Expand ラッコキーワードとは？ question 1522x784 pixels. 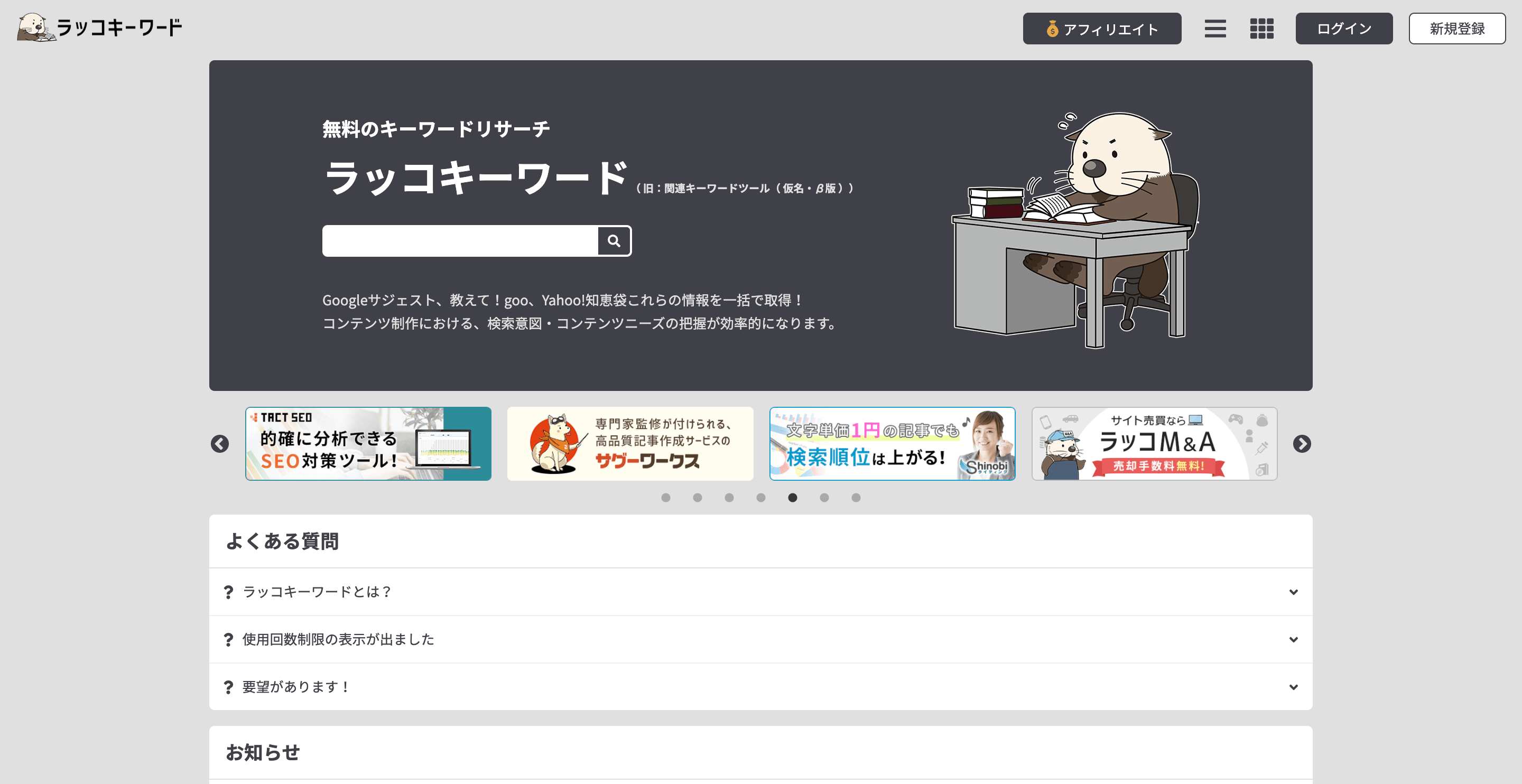coord(760,591)
